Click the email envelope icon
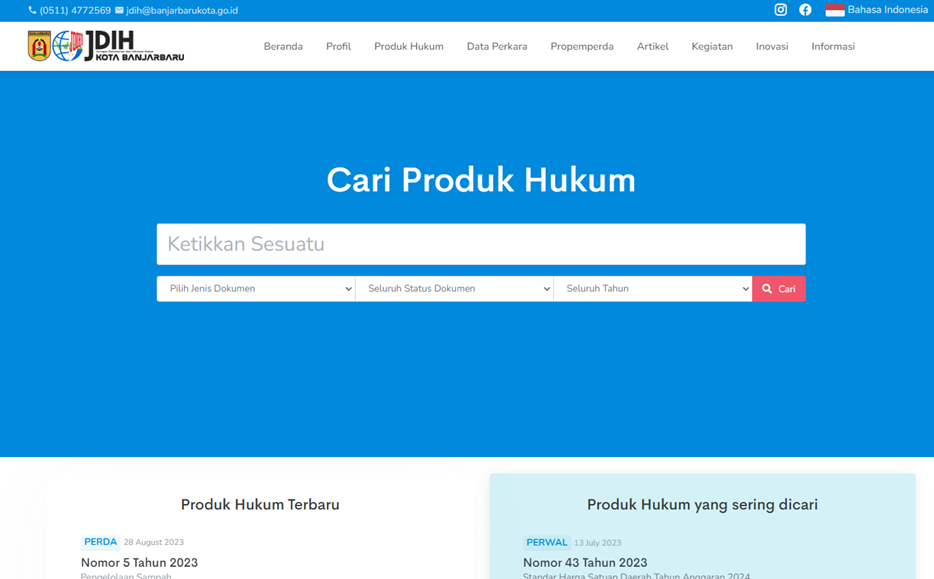Viewport: 934px width, 579px height. coord(120,11)
